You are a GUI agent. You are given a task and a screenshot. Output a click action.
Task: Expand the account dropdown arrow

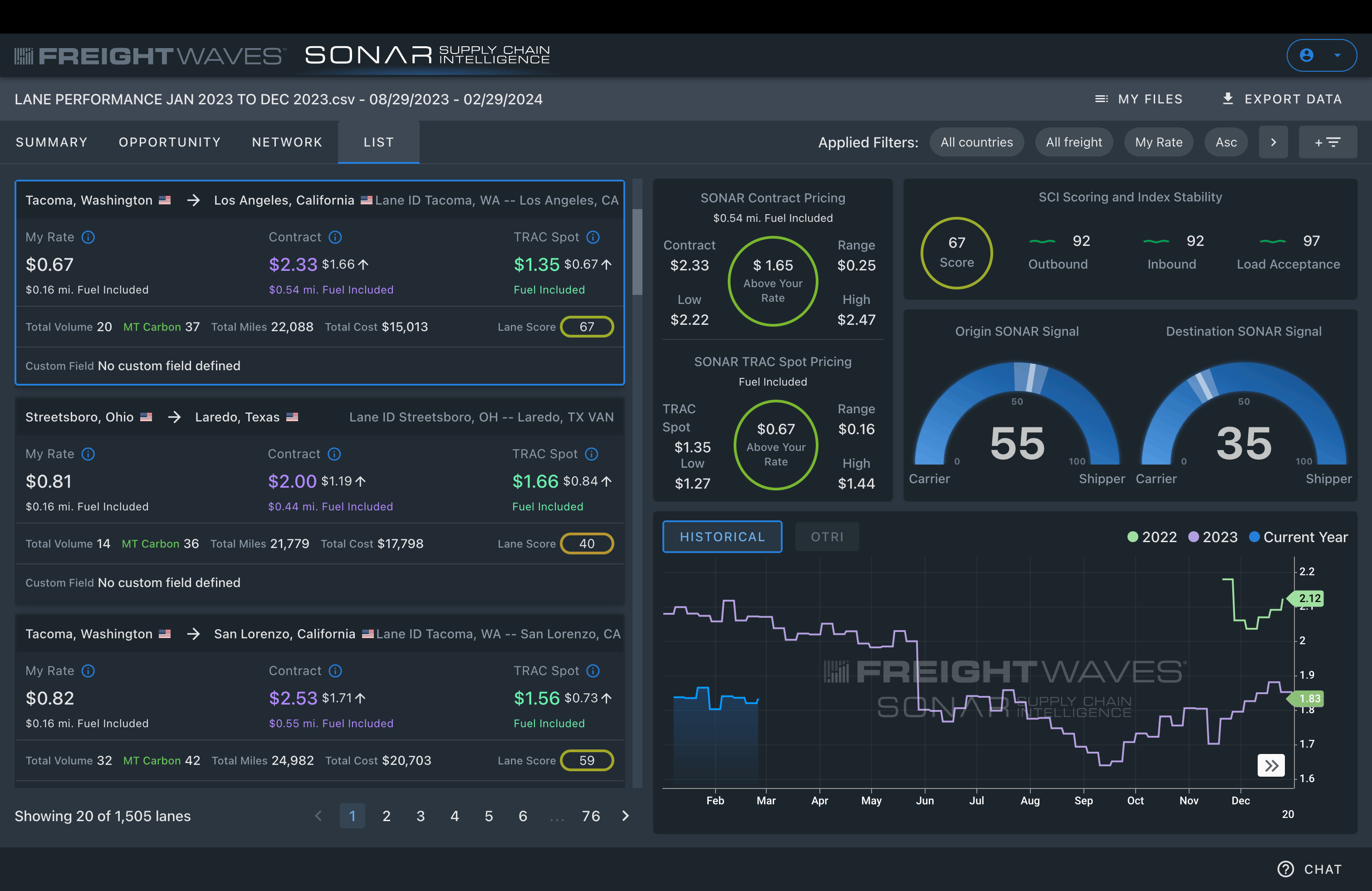click(1338, 55)
